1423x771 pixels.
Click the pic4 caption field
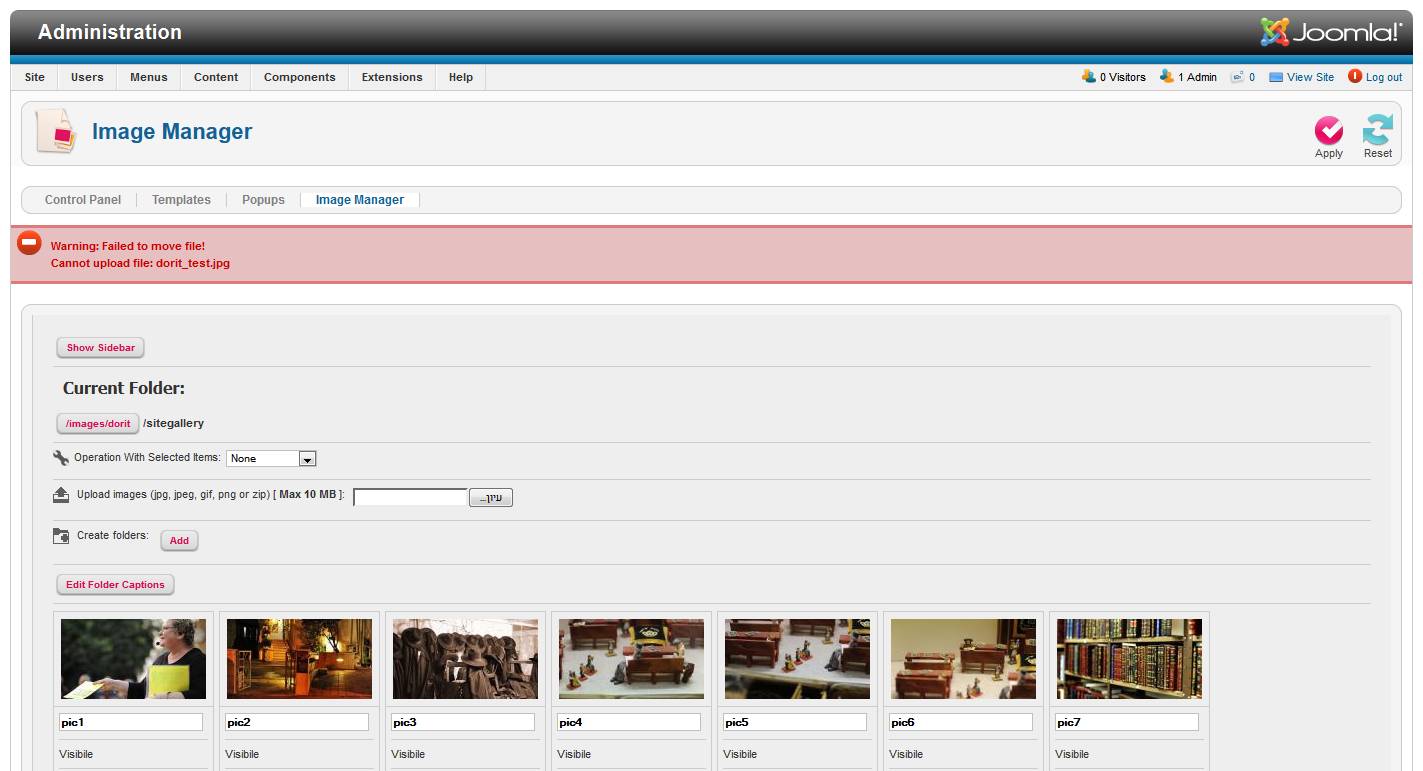(629, 722)
